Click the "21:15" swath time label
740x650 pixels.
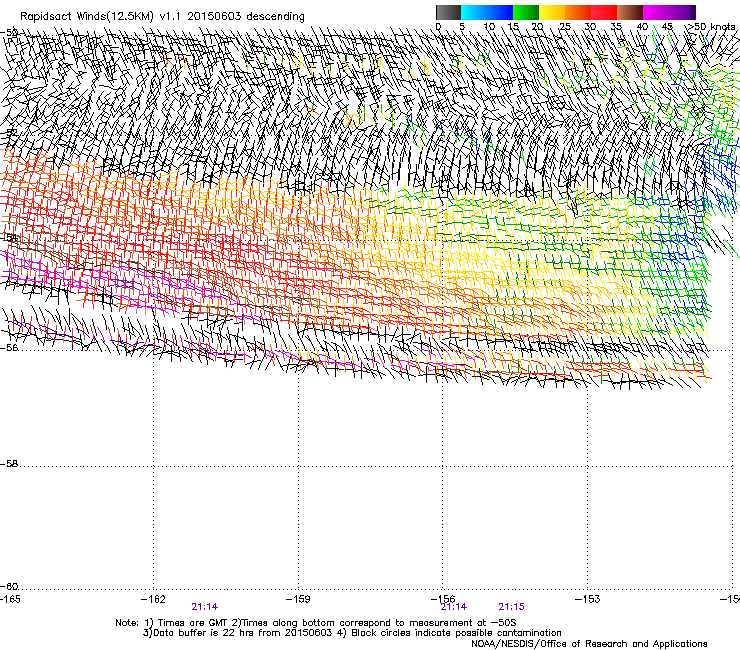click(x=512, y=607)
